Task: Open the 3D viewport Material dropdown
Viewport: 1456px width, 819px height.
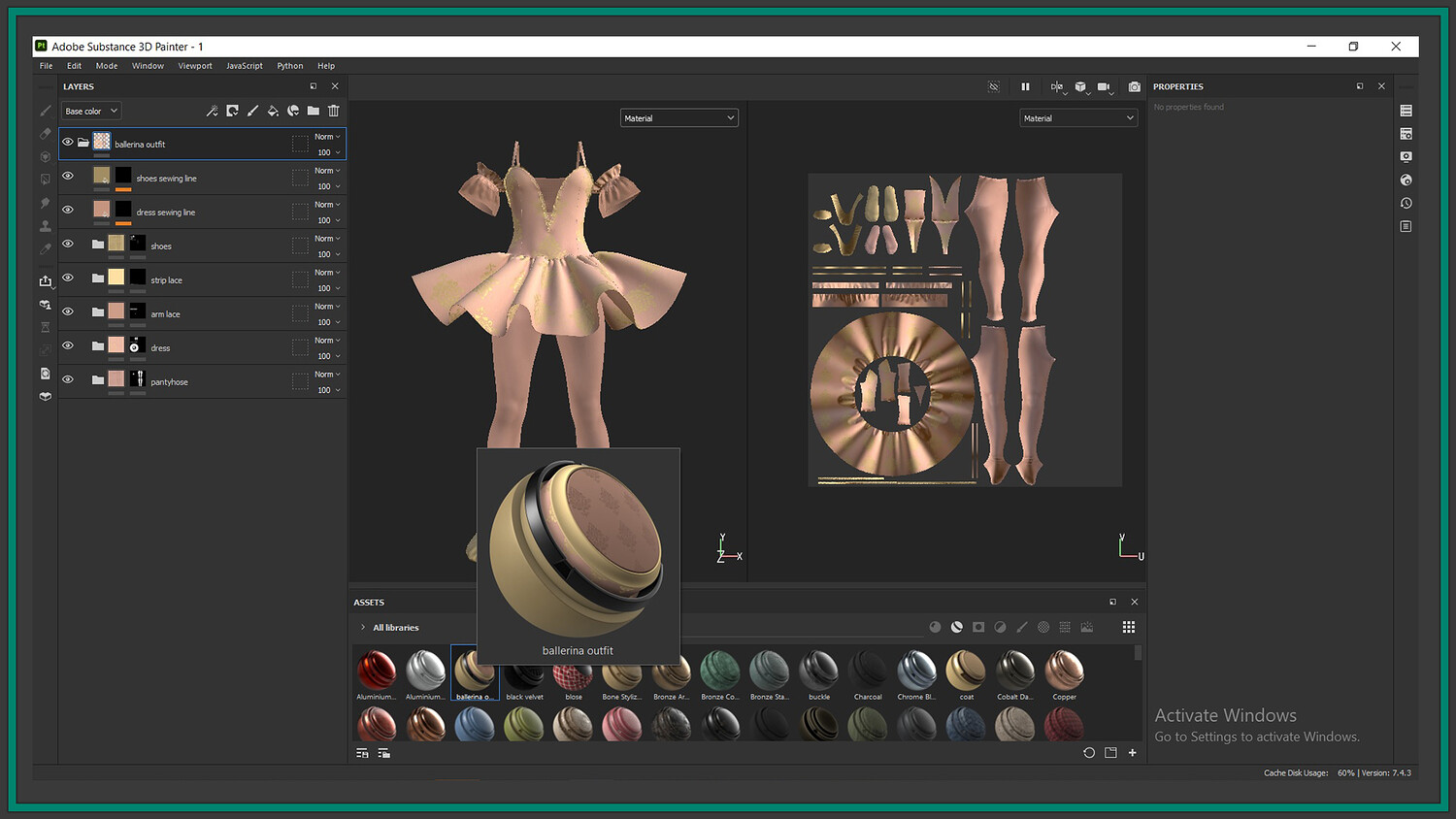Action: point(678,118)
